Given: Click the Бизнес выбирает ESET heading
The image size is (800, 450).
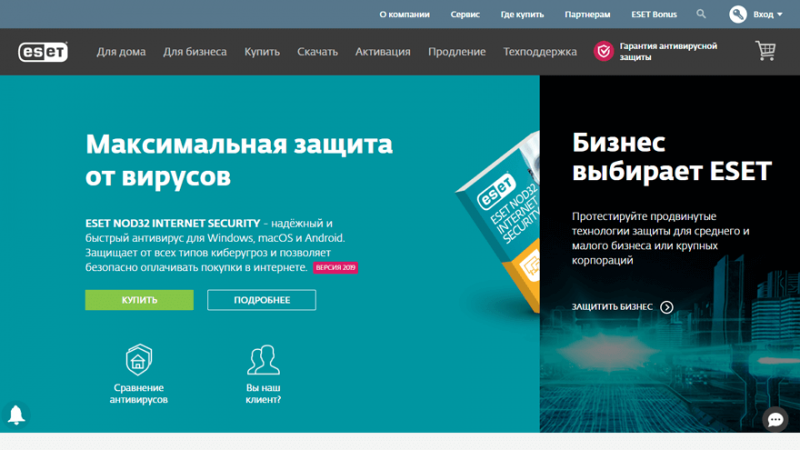Looking at the screenshot, I should coord(671,157).
